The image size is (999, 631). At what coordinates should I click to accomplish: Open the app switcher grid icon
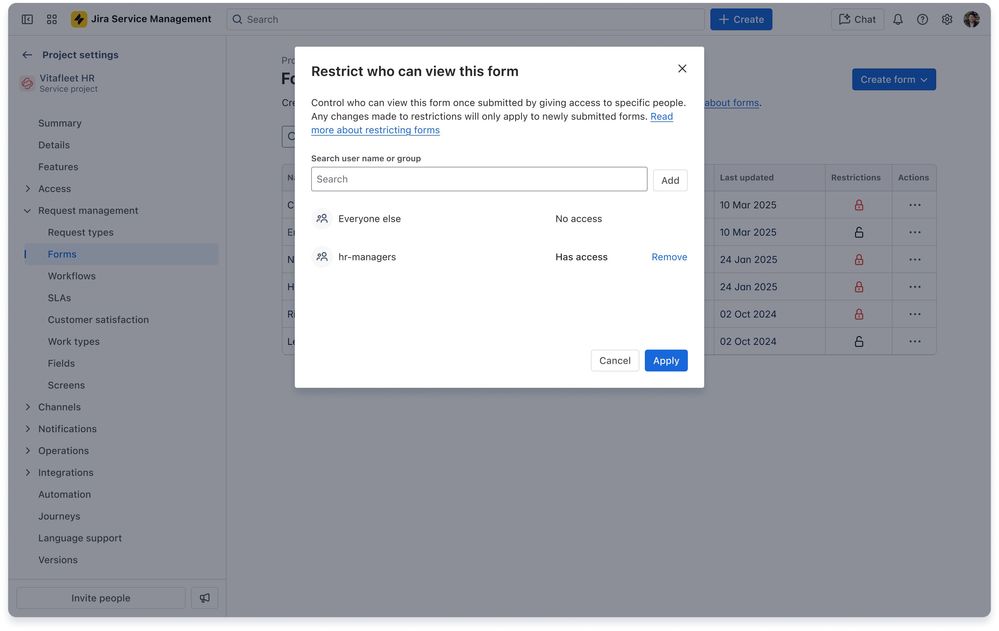coord(52,19)
